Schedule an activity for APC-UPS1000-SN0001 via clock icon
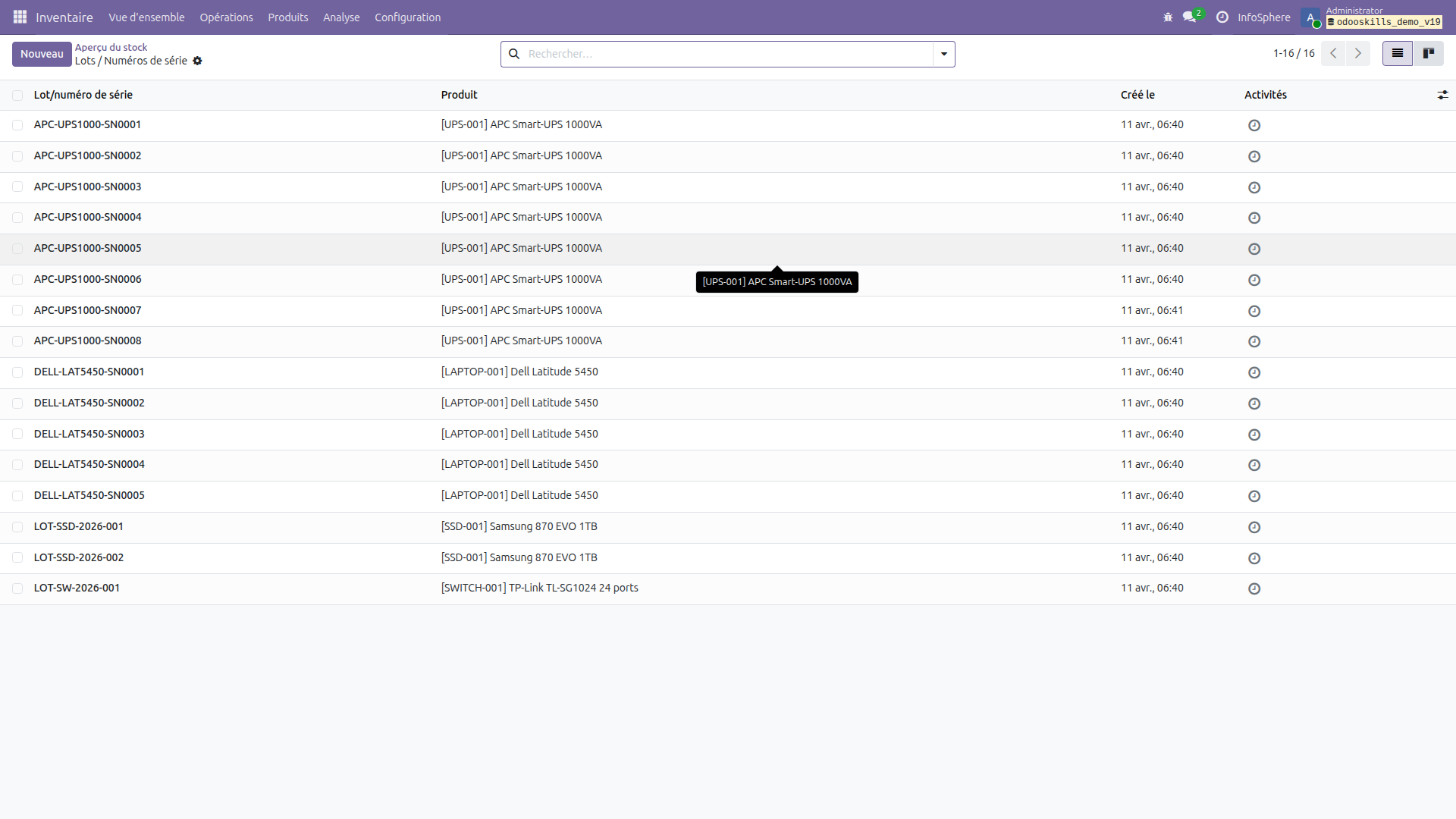The image size is (1456, 819). coord(1254,125)
